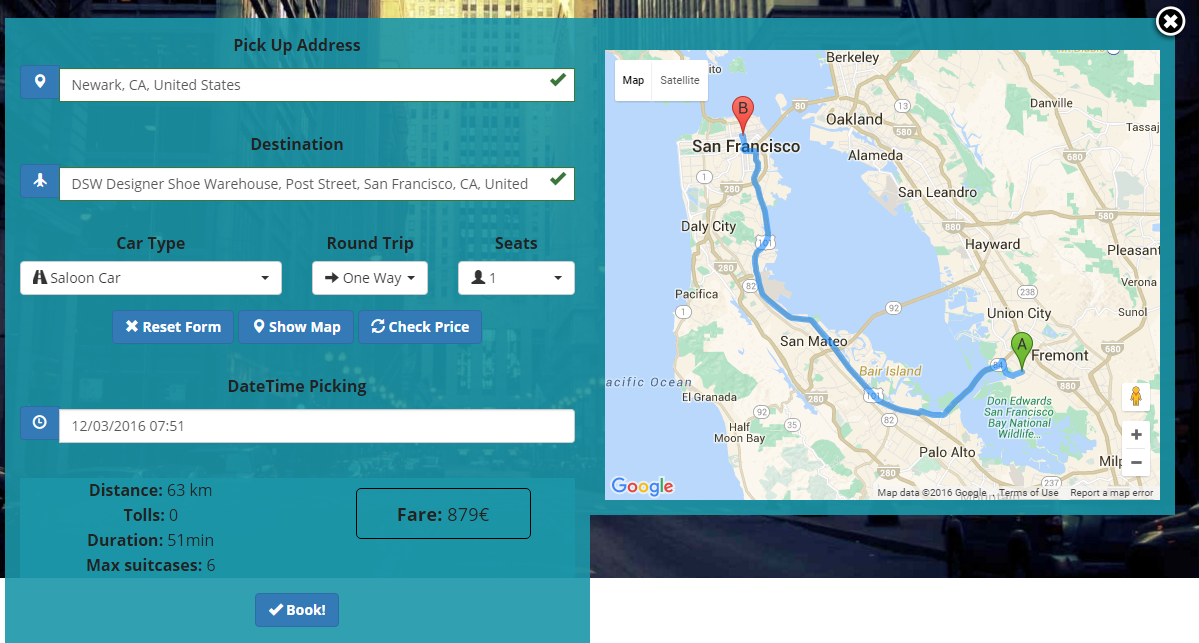Viewport: 1199px width, 643px height.
Task: Click the Palo Alto label on map
Action: 947,452
